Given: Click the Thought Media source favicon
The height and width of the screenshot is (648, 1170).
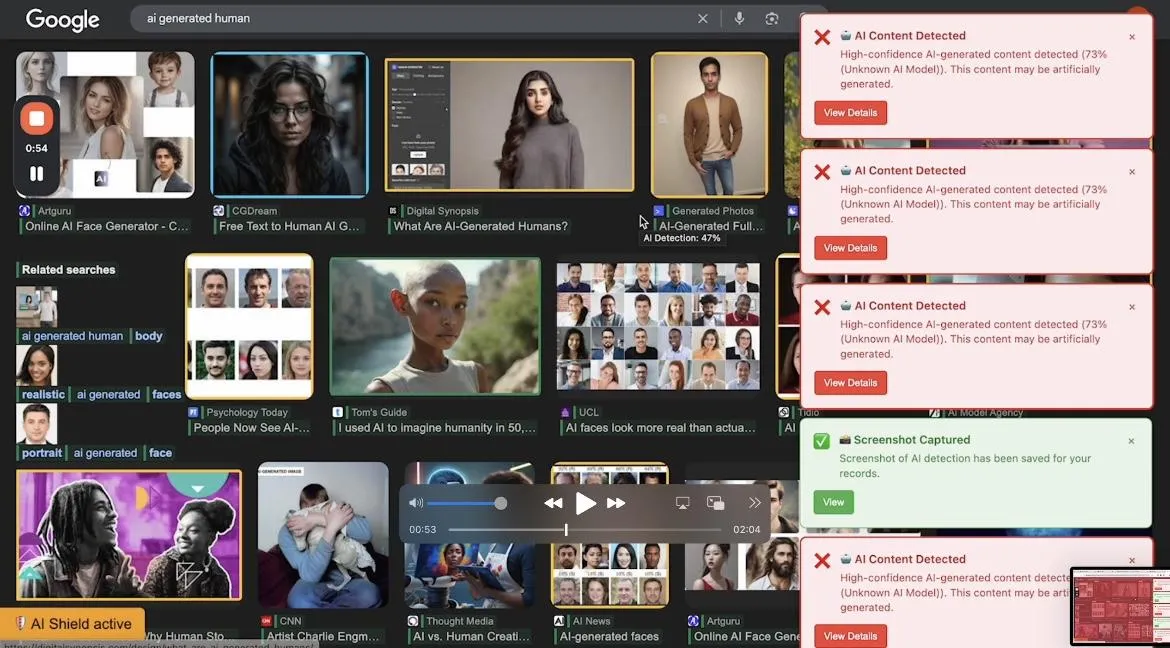Looking at the screenshot, I should coord(413,621).
